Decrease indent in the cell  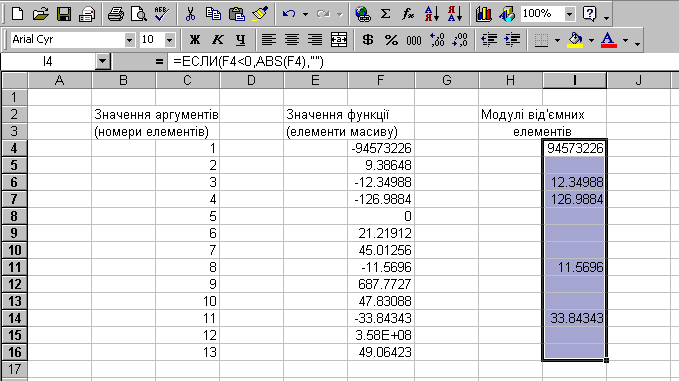(x=489, y=40)
